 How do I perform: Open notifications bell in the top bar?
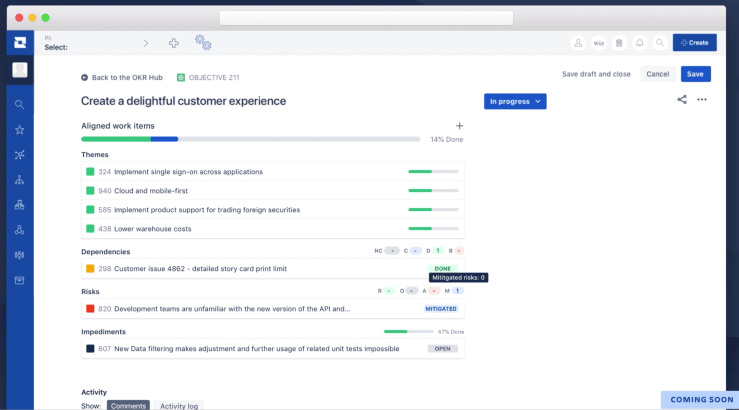[x=639, y=43]
